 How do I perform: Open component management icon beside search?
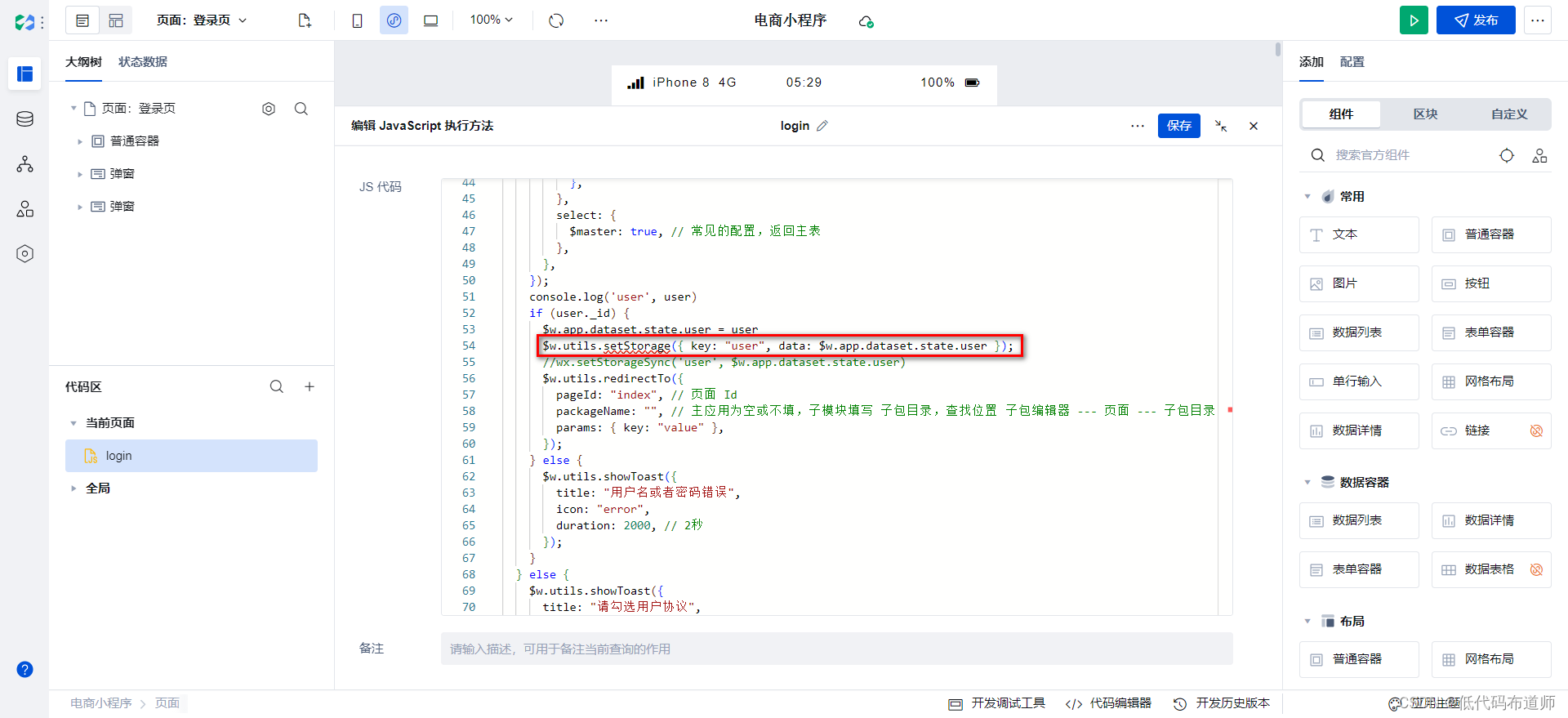click(x=1539, y=155)
